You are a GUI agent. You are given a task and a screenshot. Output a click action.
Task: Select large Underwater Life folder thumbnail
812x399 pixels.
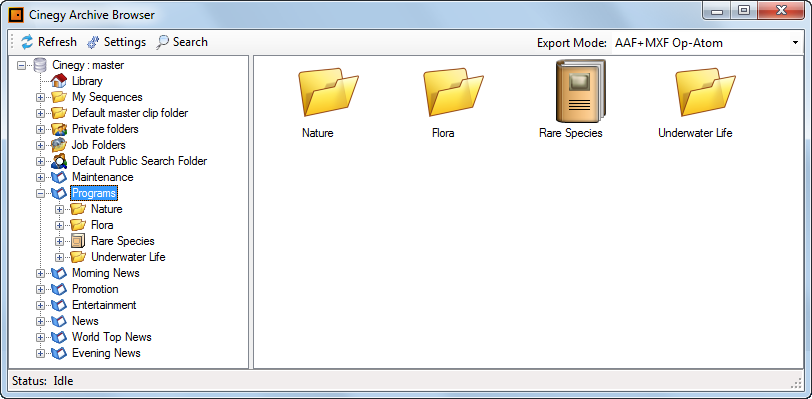pos(705,92)
